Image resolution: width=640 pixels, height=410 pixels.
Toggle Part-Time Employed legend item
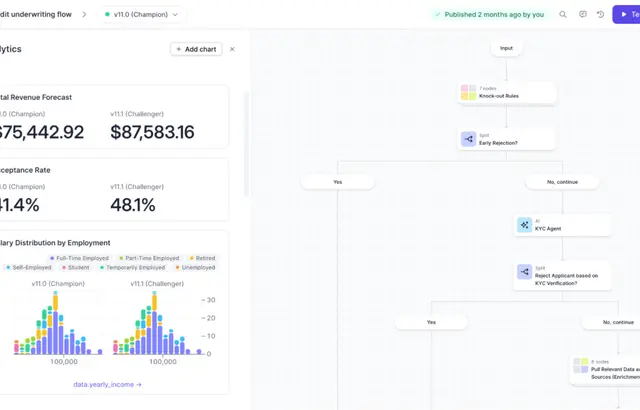pyautogui.click(x=149, y=258)
